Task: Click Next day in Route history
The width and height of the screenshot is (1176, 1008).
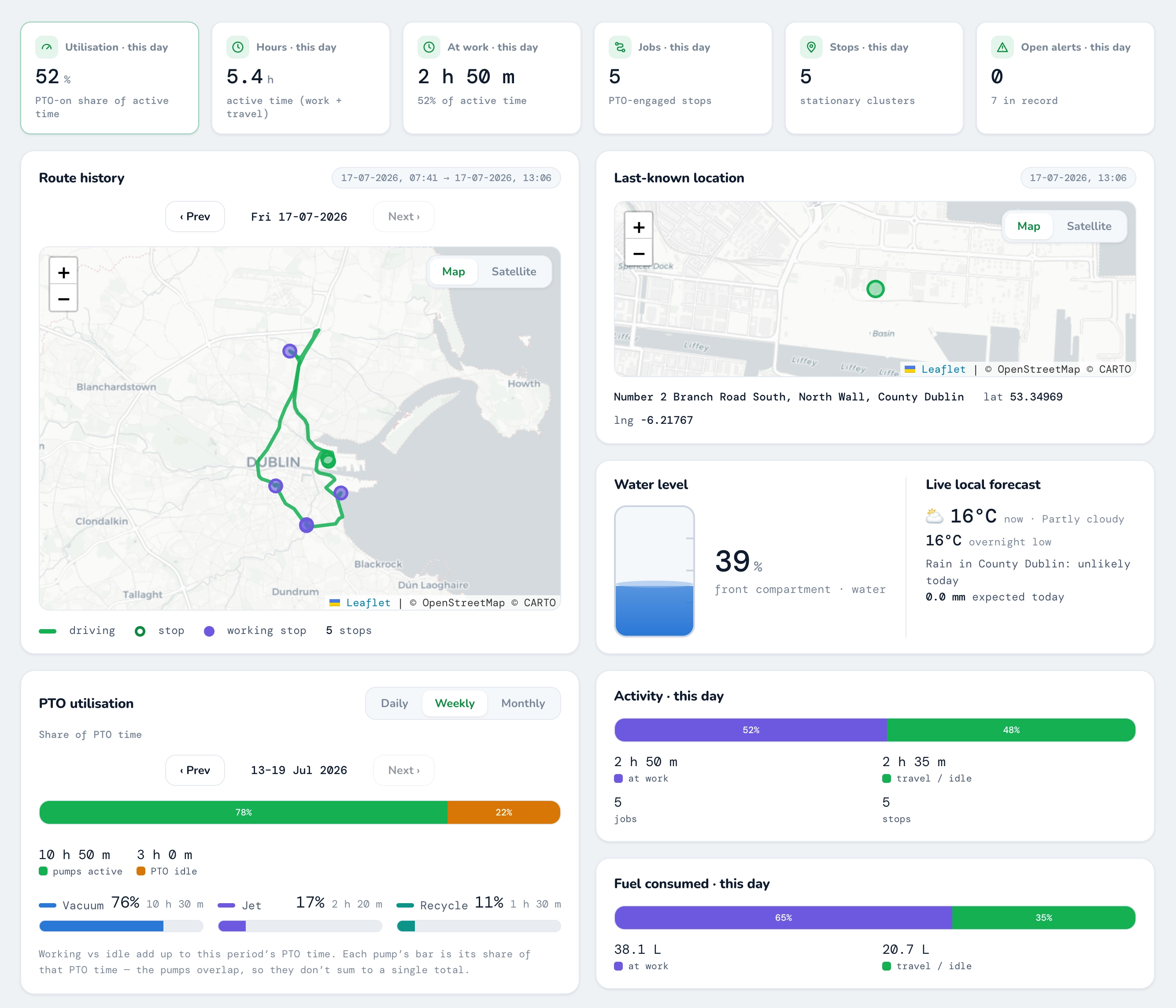Action: click(403, 216)
